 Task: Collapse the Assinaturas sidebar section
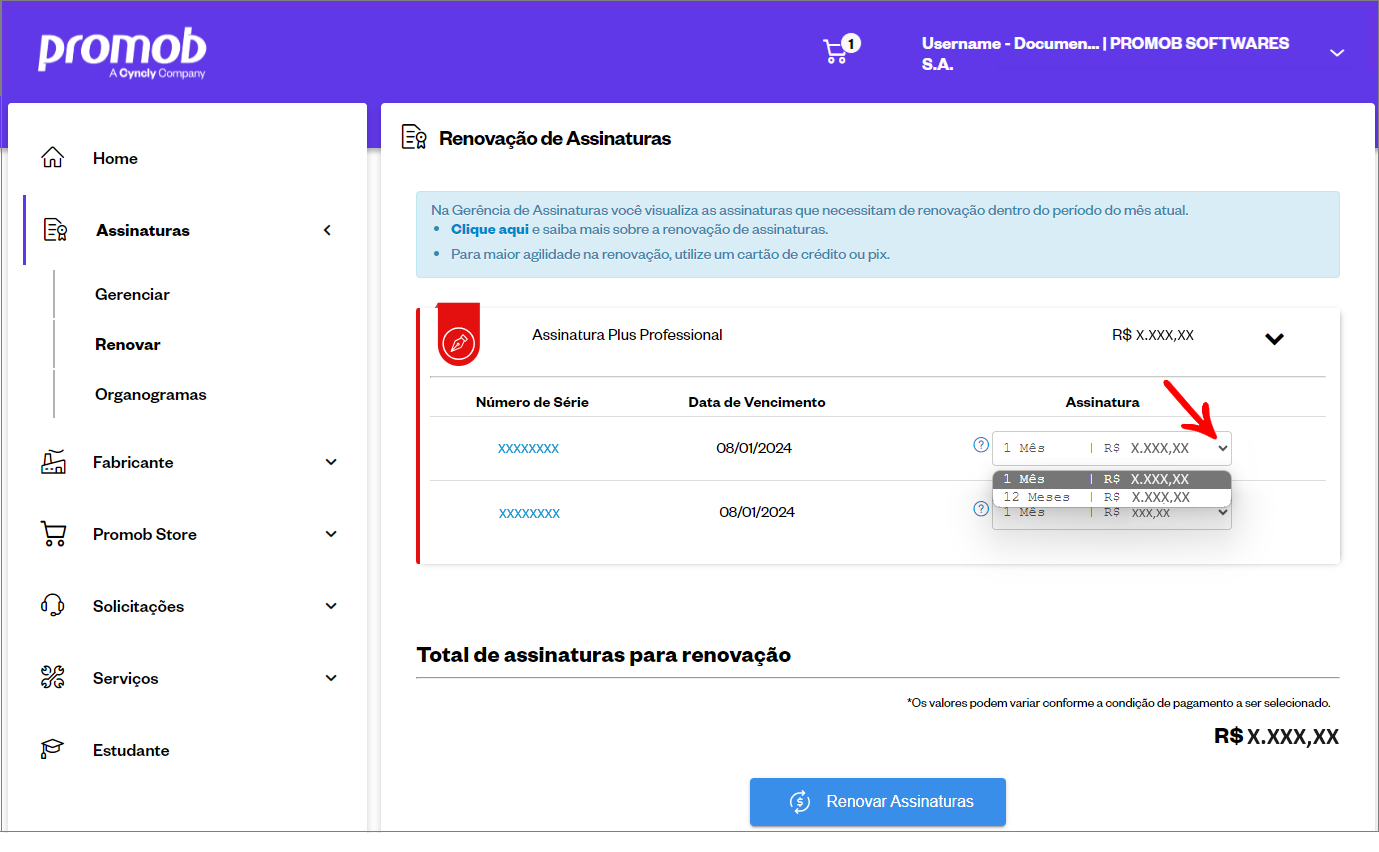pos(327,230)
